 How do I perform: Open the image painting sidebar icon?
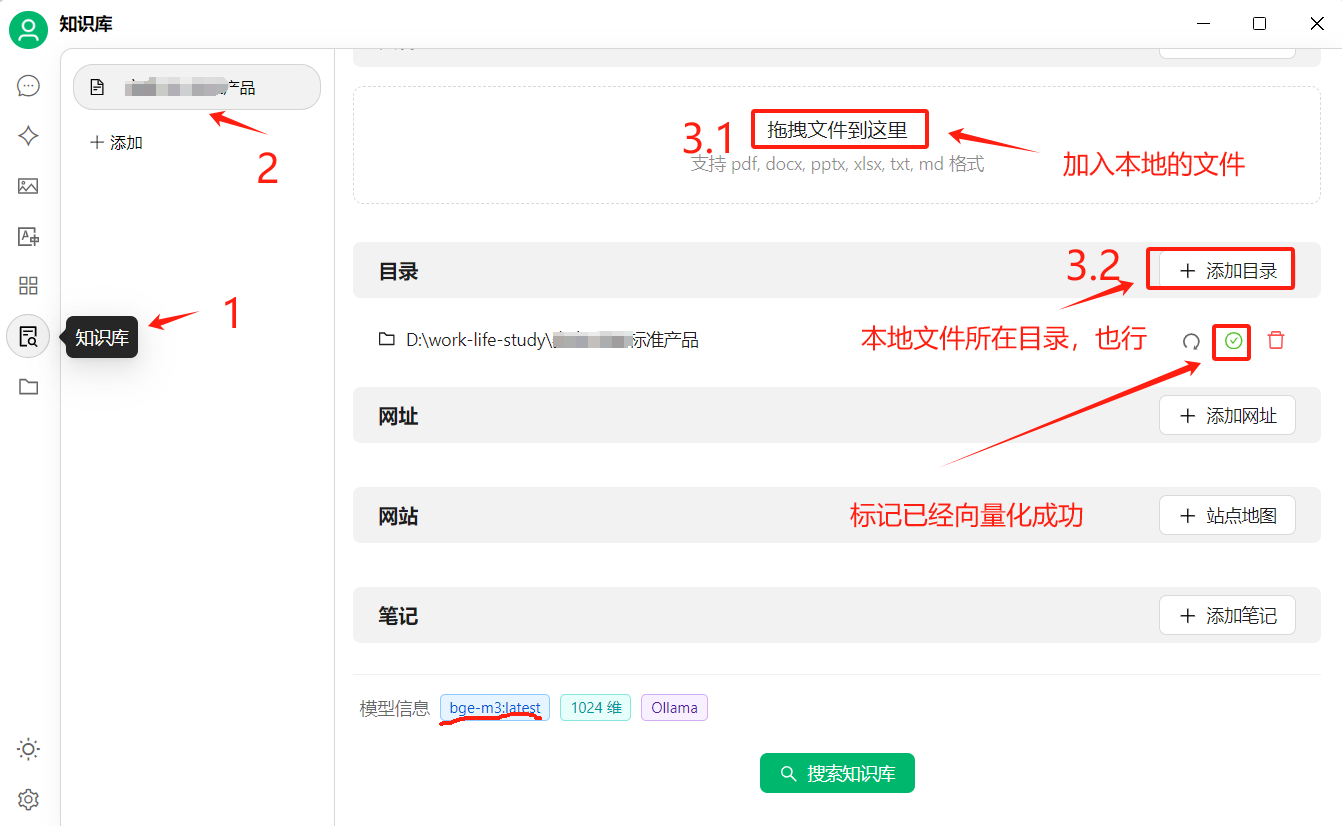pyautogui.click(x=28, y=186)
